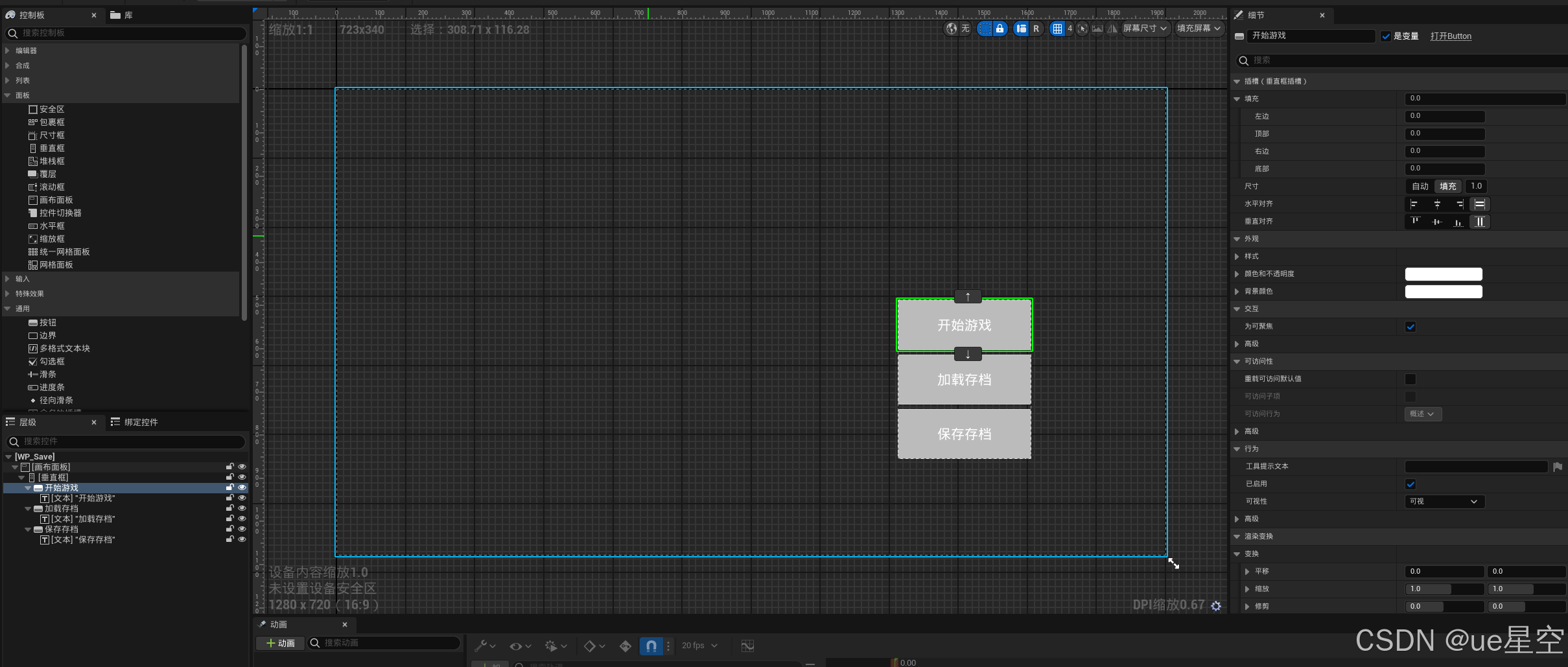Toggle the 为可聚焦 checkbox
Image resolution: width=1568 pixels, height=667 pixels.
click(x=1410, y=327)
